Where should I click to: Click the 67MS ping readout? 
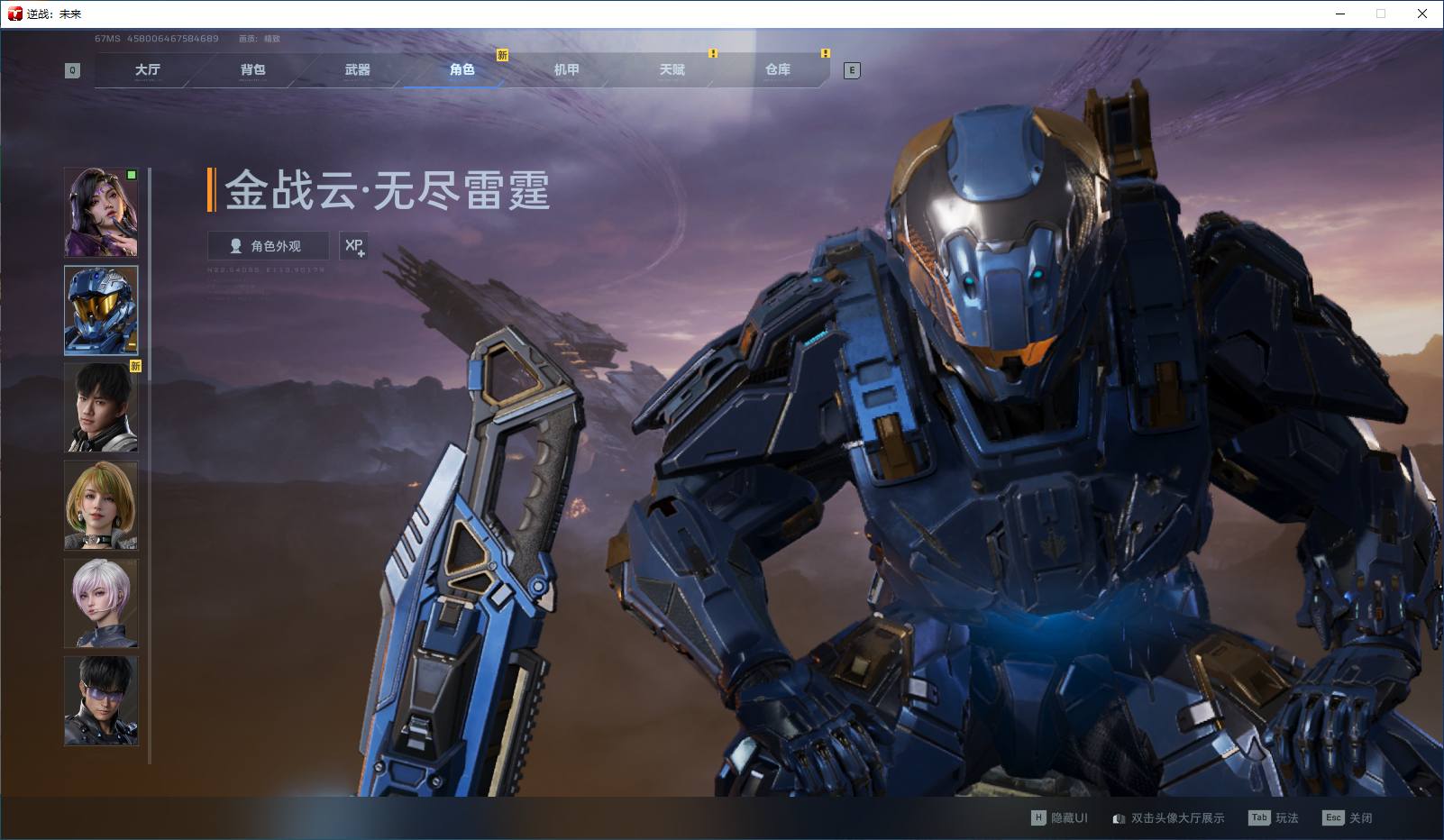coord(107,39)
